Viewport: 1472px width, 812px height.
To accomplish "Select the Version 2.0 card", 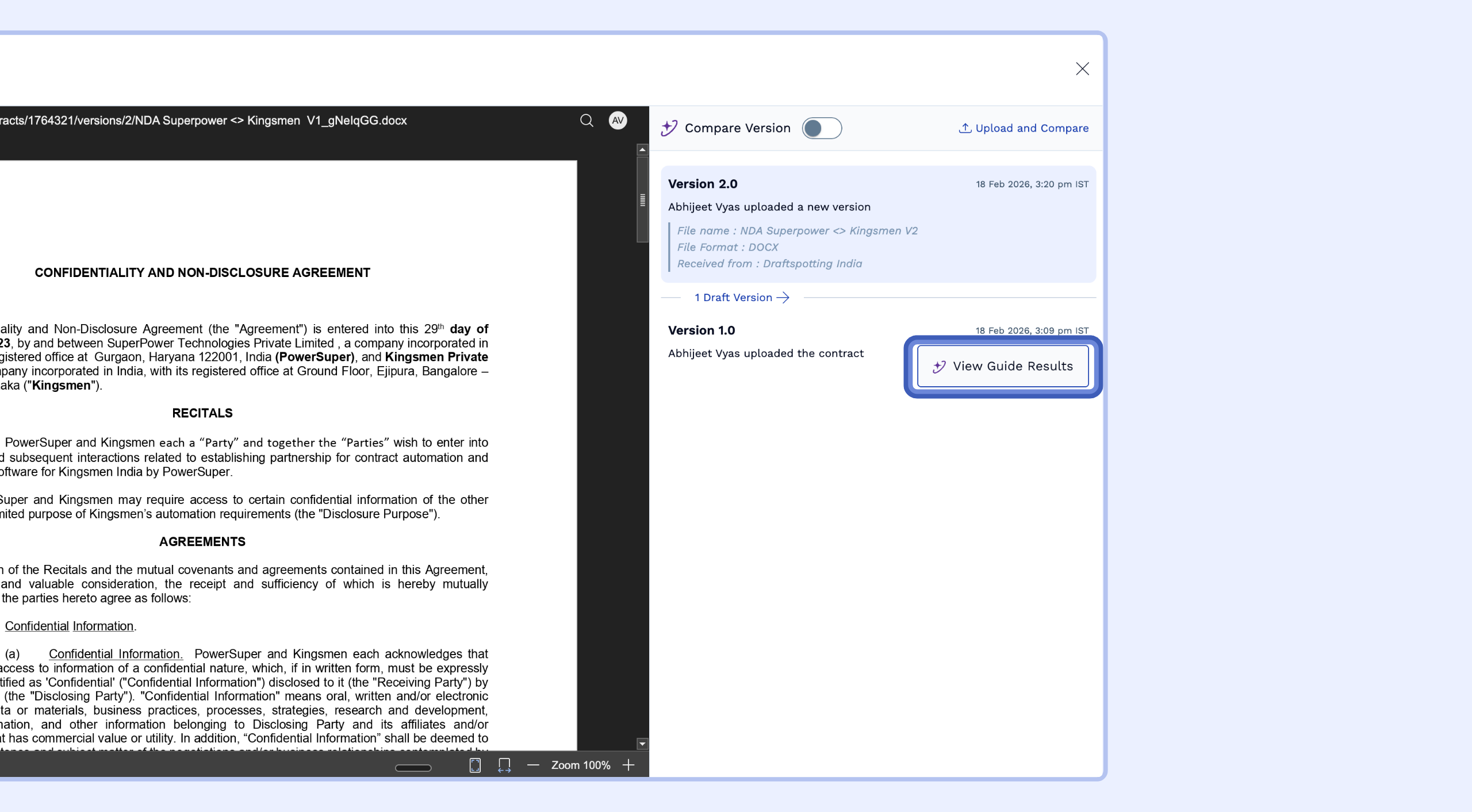I will 878,224.
